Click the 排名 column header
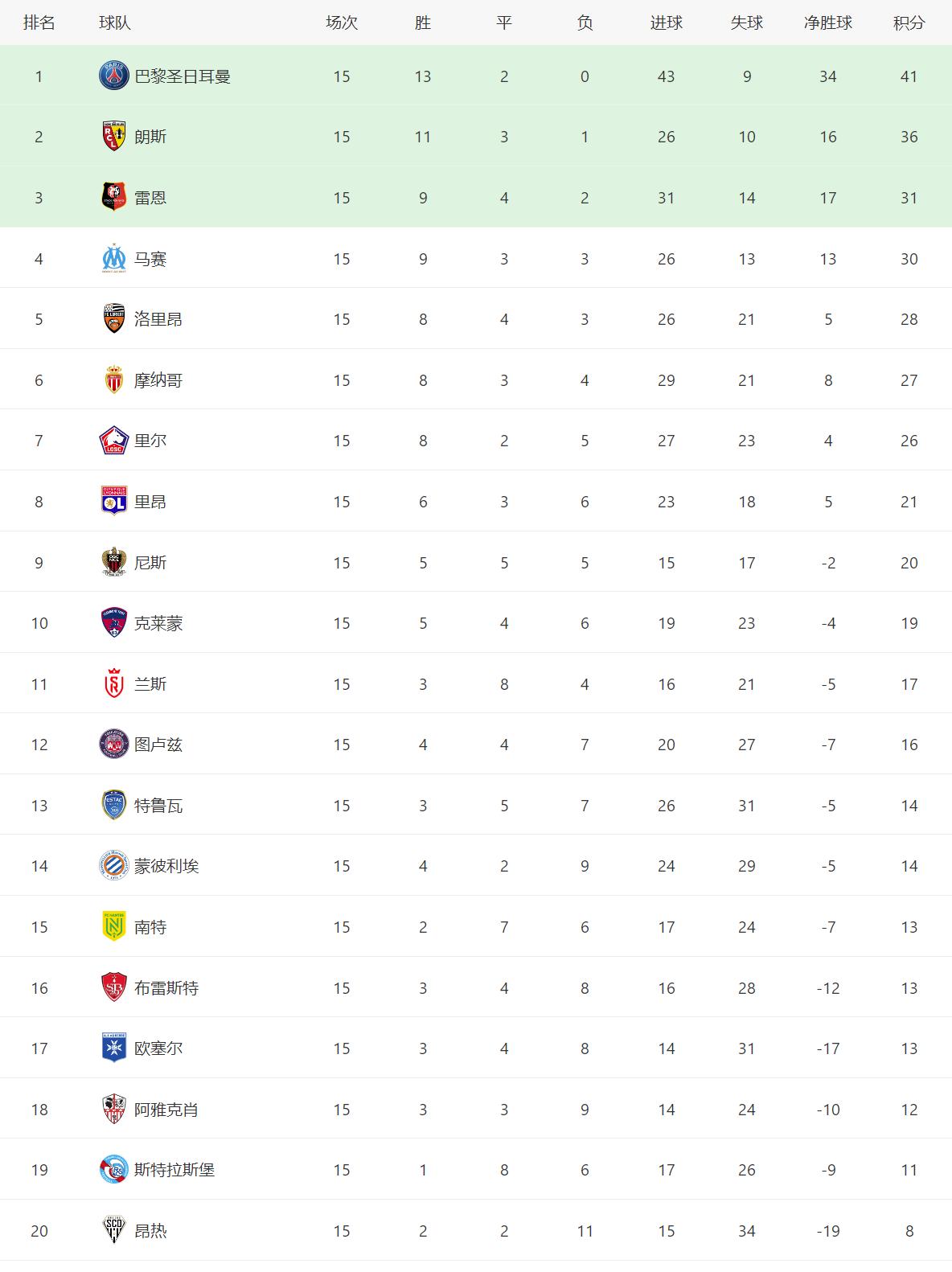 coord(39,23)
